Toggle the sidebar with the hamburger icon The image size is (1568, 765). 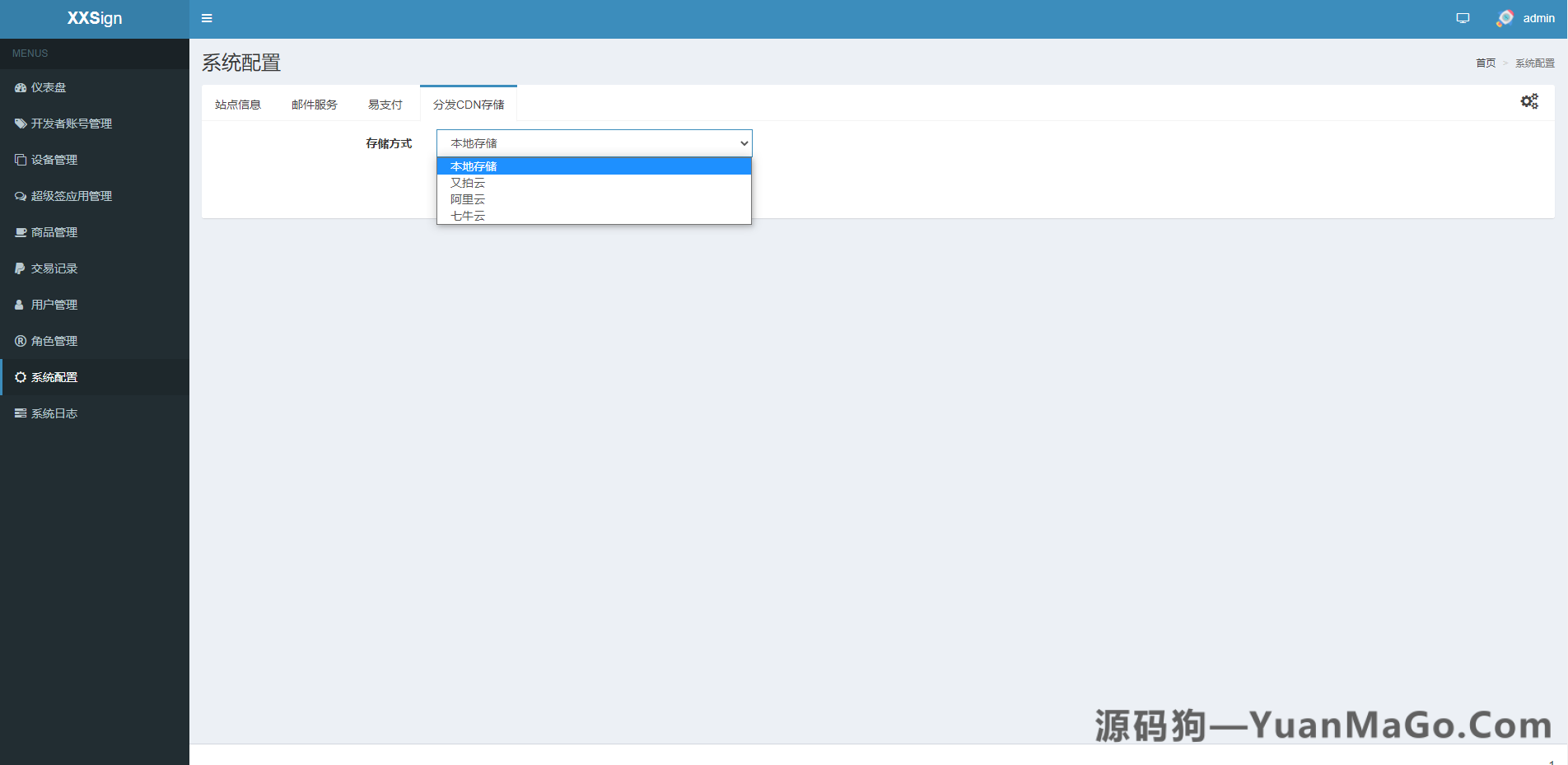pos(207,18)
